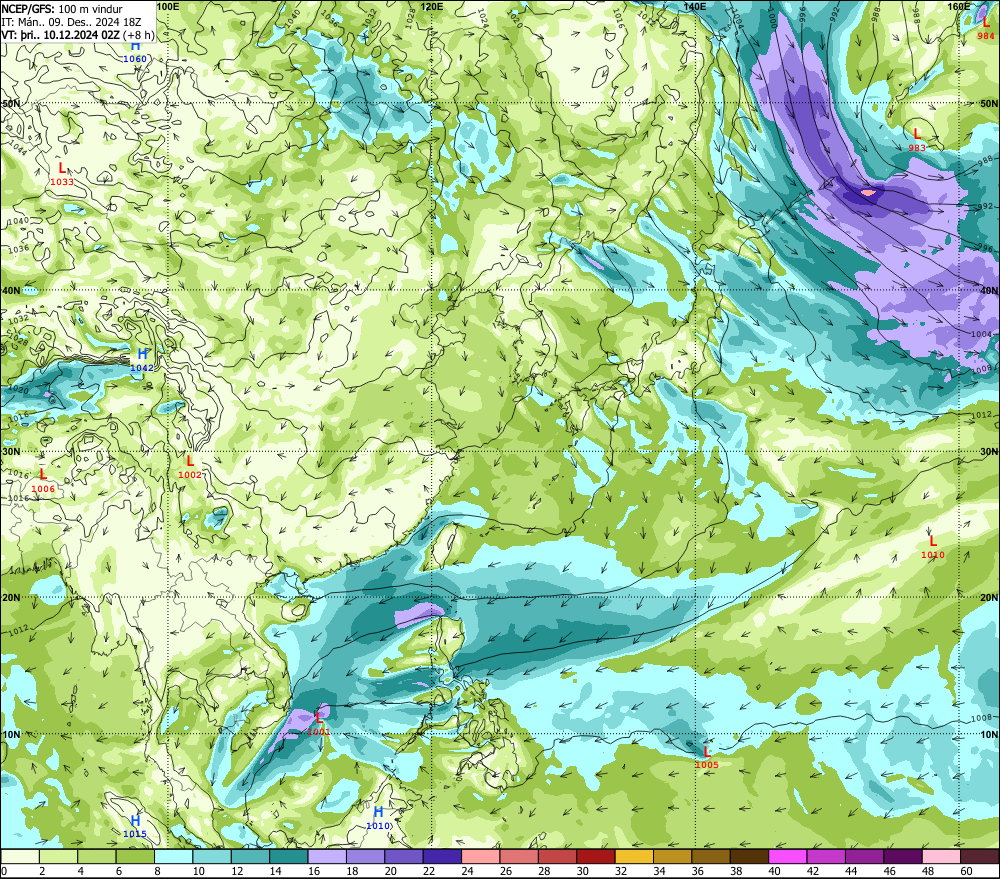Select the low pressure L 1033 marker
Image resolution: width=1000 pixels, height=879 pixels.
(x=62, y=174)
